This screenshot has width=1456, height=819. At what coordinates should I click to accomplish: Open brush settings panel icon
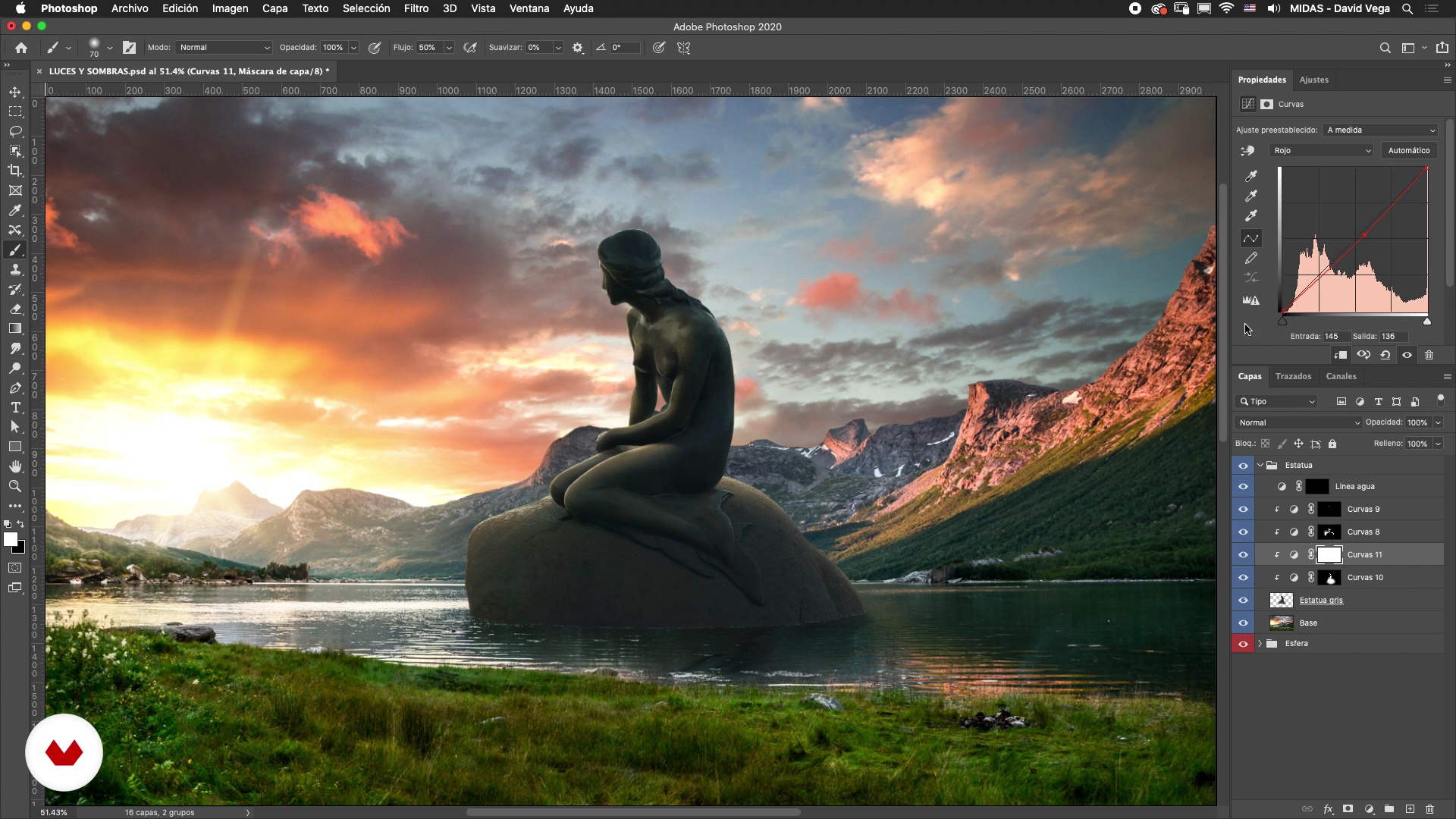point(130,48)
